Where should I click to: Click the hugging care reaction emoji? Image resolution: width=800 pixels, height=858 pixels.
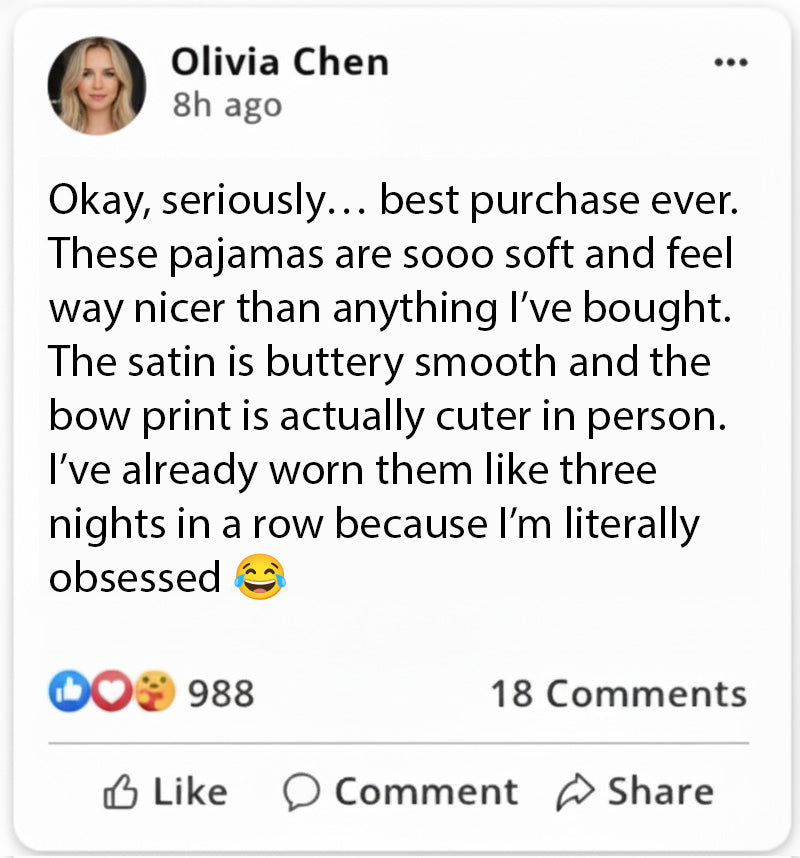157,691
